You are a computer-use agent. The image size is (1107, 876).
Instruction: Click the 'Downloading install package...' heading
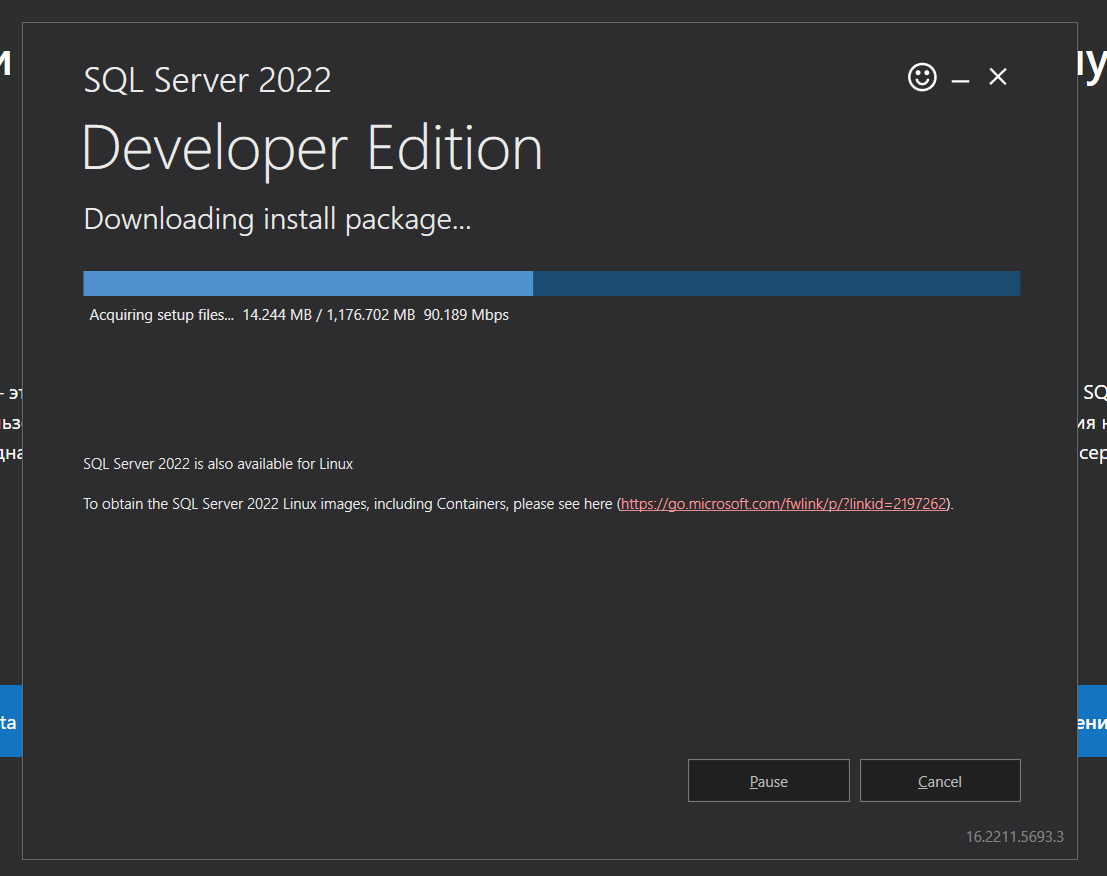click(277, 220)
